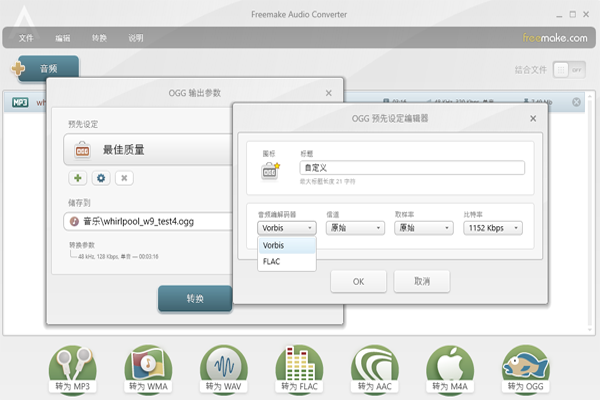The image size is (600, 400).
Task: Open the 转换 menu
Action: pos(99,38)
